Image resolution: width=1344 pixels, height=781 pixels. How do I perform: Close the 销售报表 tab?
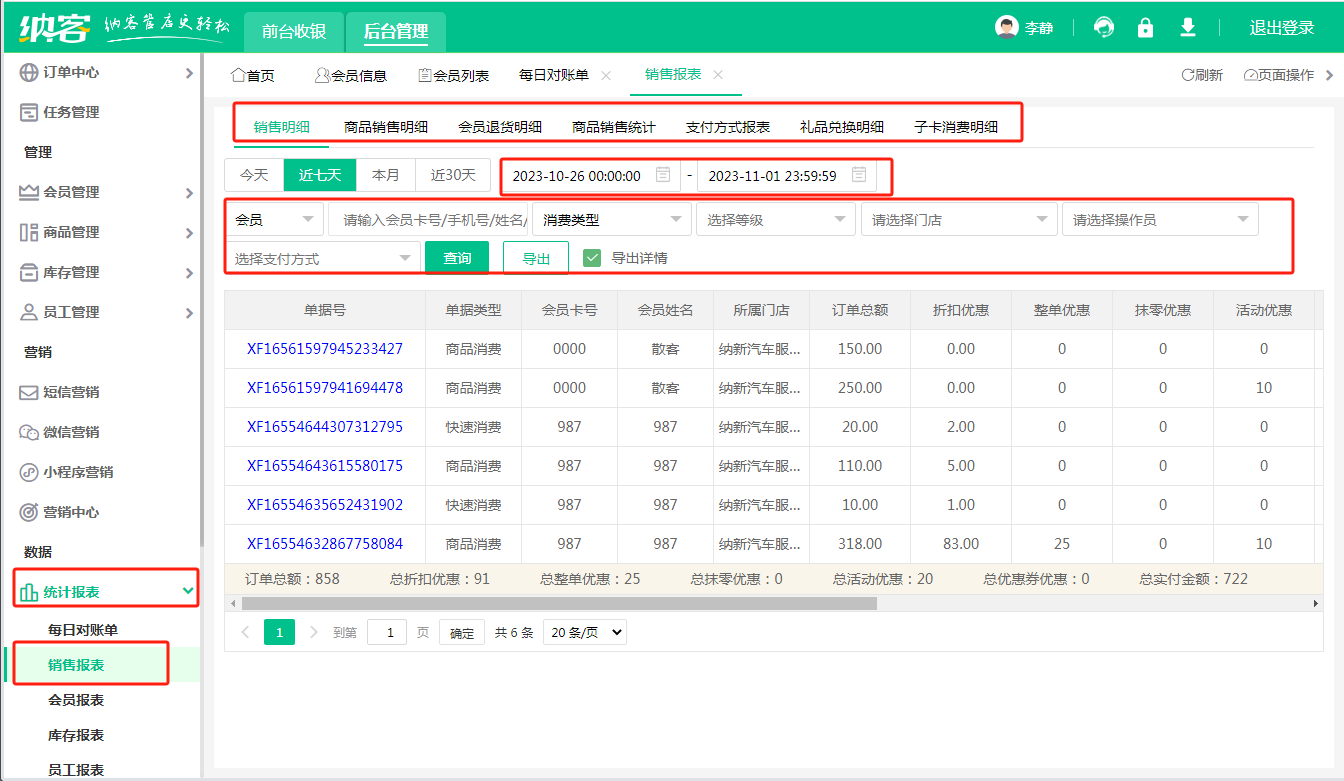718,75
